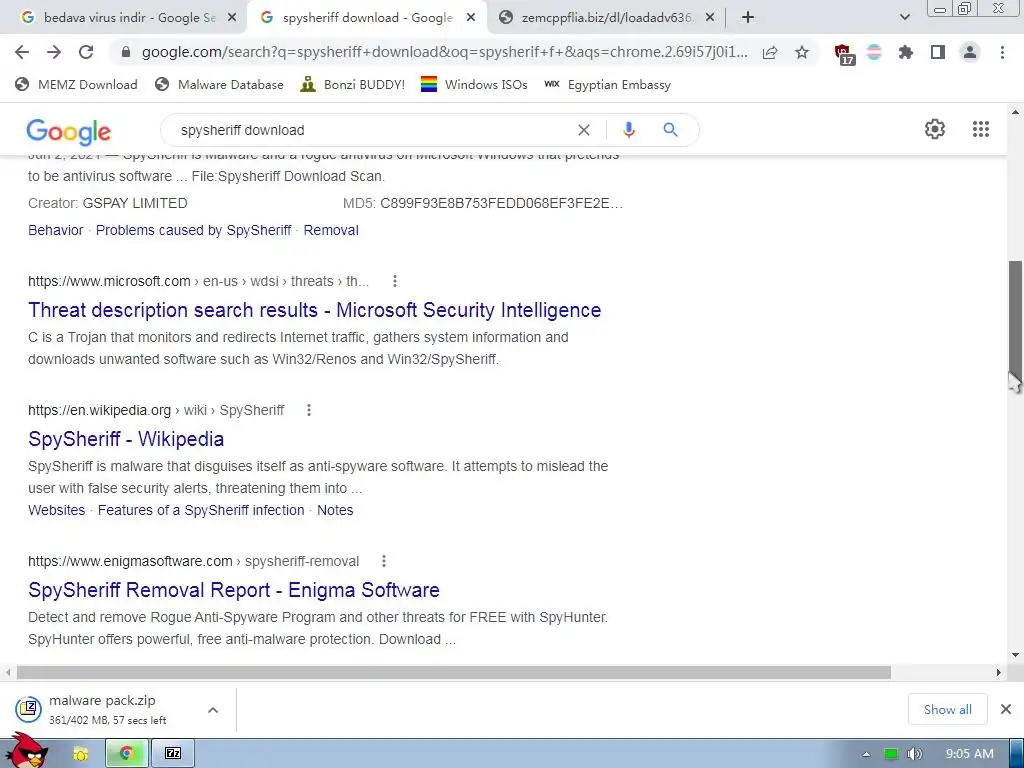Open the pinned folder icon on taskbar
Viewport: 1024px width, 768px height.
(80, 754)
